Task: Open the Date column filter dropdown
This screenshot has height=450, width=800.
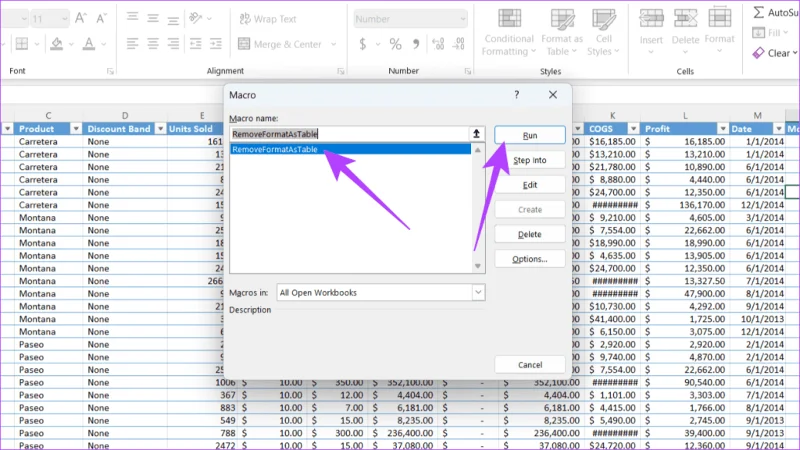Action: [x=779, y=129]
